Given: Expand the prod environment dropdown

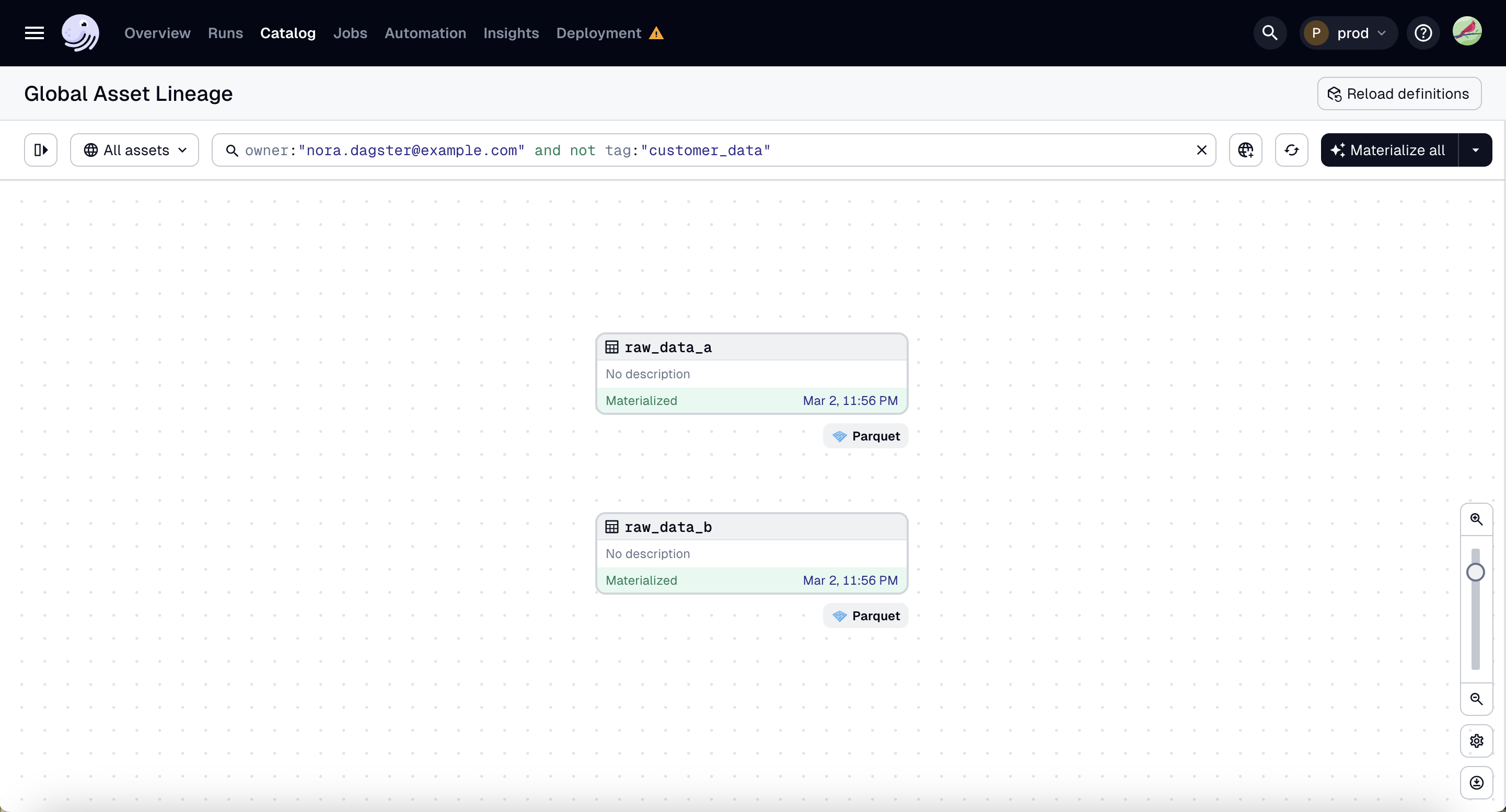Looking at the screenshot, I should (x=1348, y=33).
